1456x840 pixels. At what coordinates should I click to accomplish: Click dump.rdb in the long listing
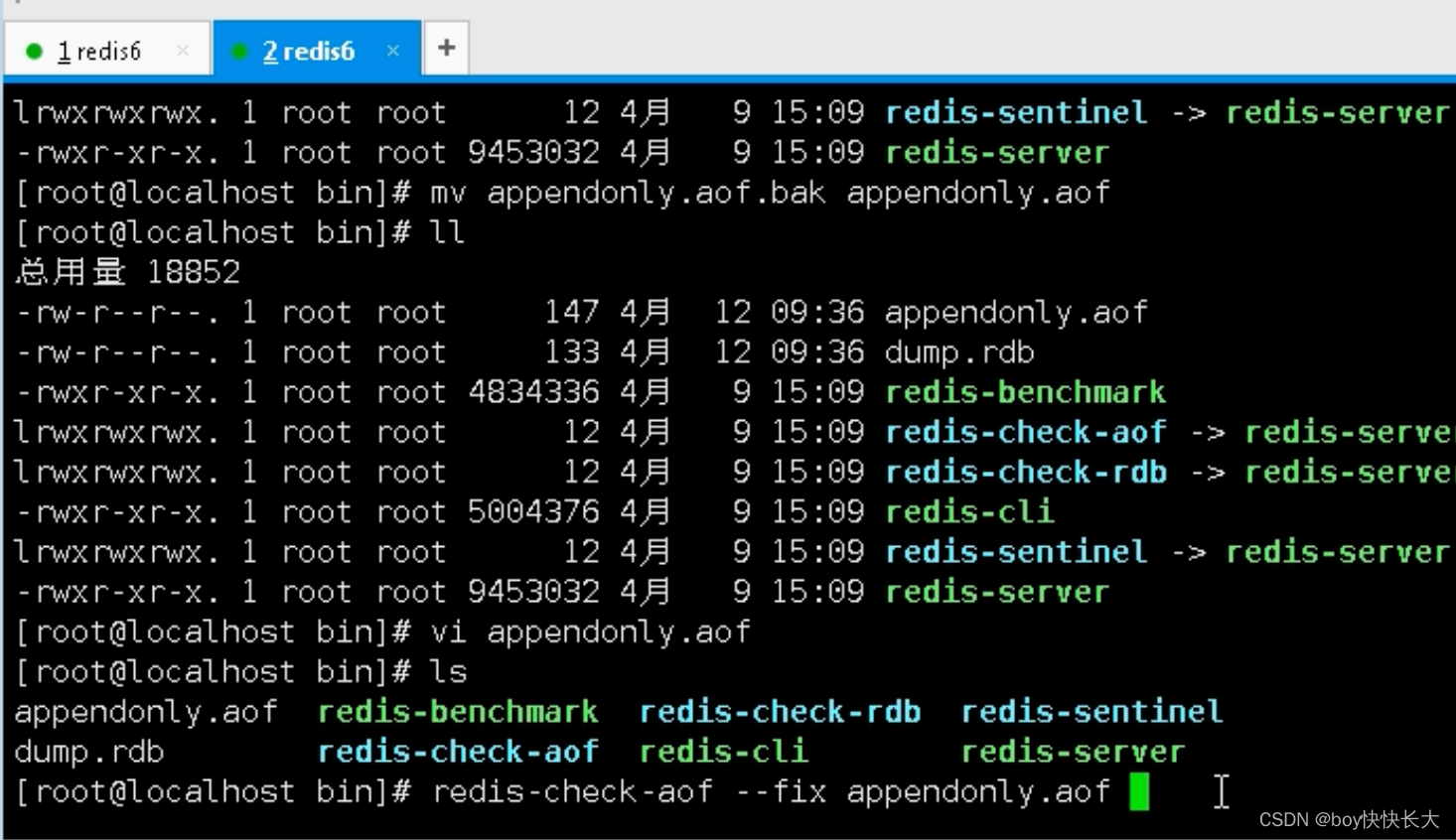(959, 352)
